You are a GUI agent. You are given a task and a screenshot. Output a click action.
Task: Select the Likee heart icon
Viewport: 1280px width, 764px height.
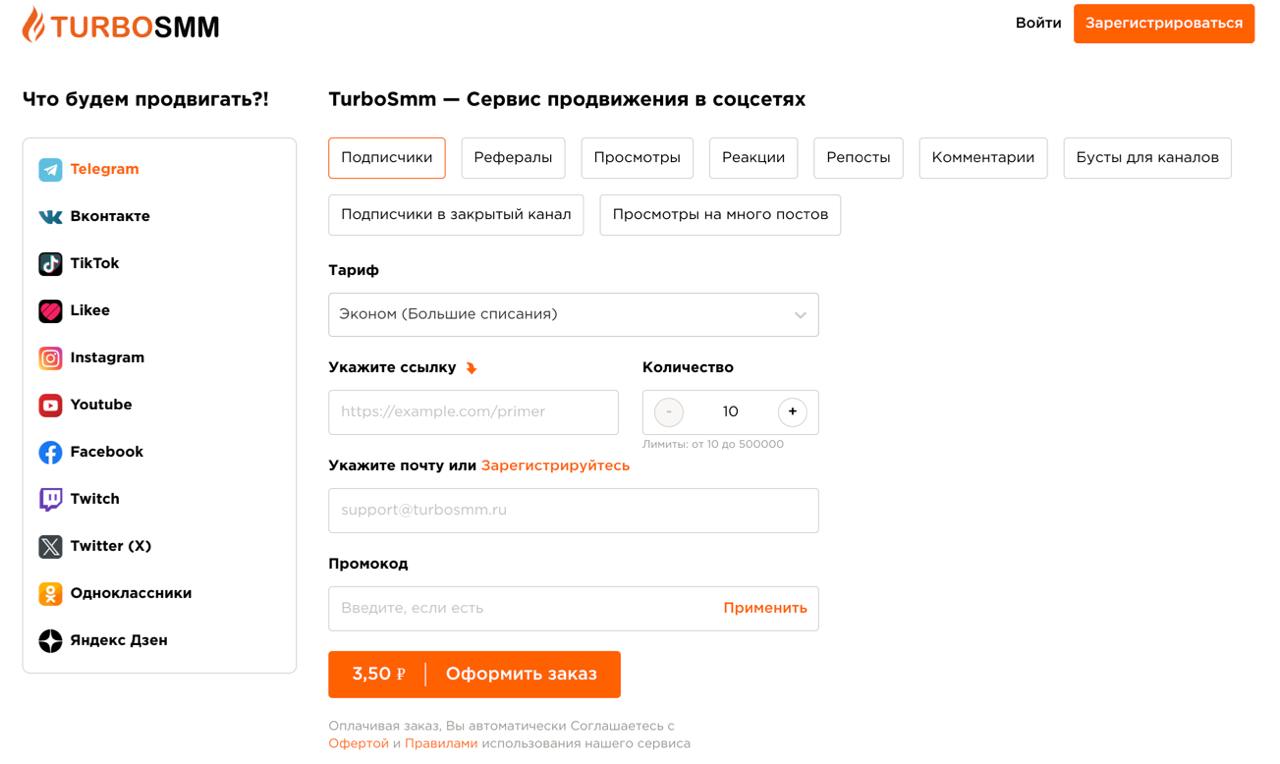tap(50, 311)
